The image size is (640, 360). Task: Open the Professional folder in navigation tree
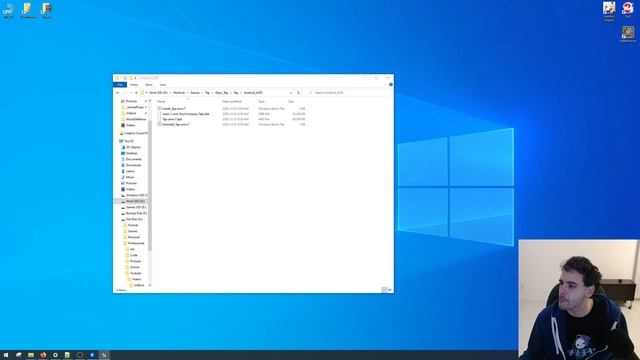134,243
